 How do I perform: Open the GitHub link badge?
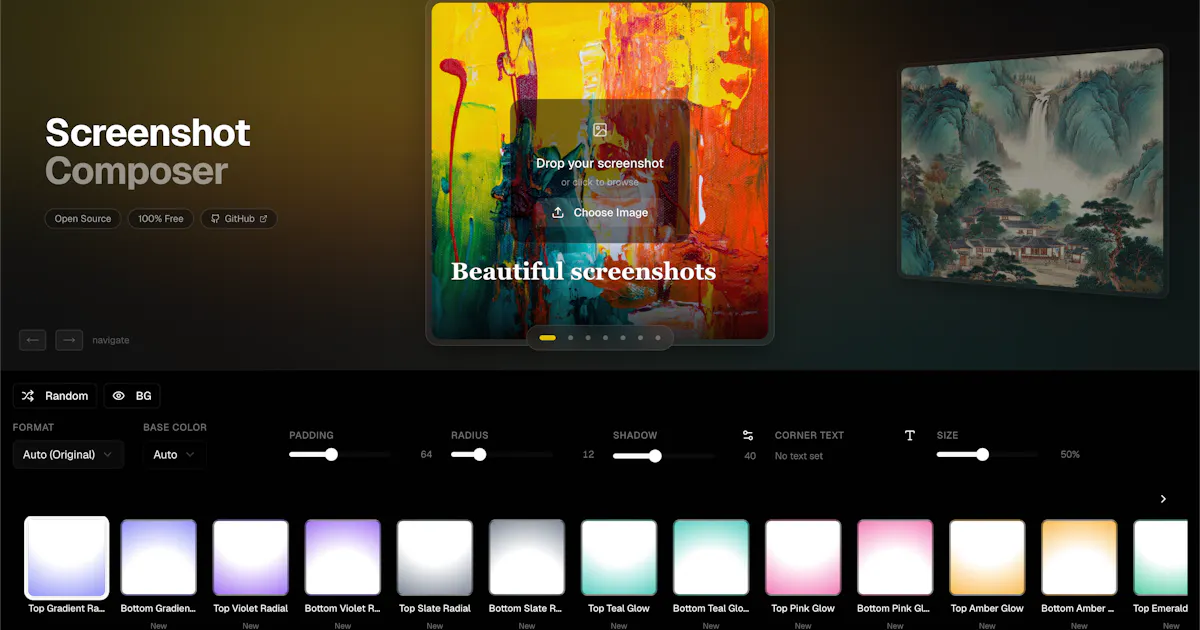[x=239, y=218]
